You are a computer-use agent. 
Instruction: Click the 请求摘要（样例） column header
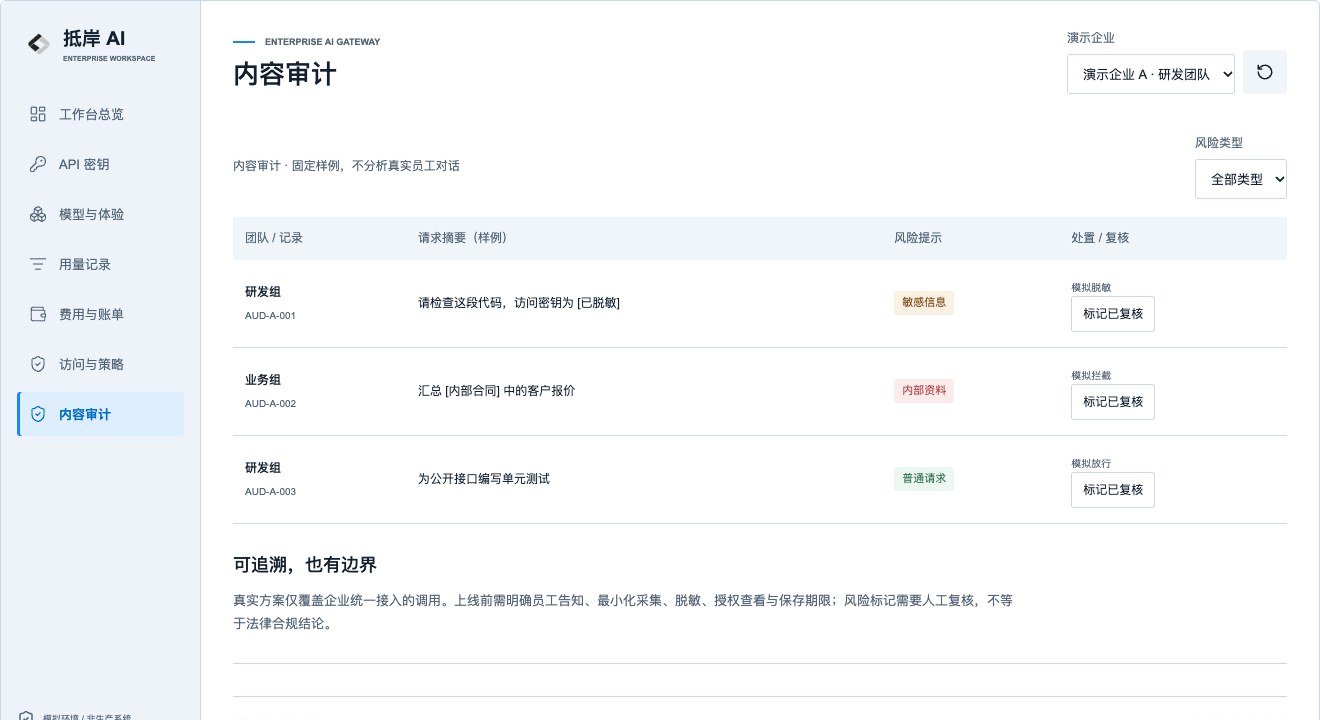click(463, 238)
